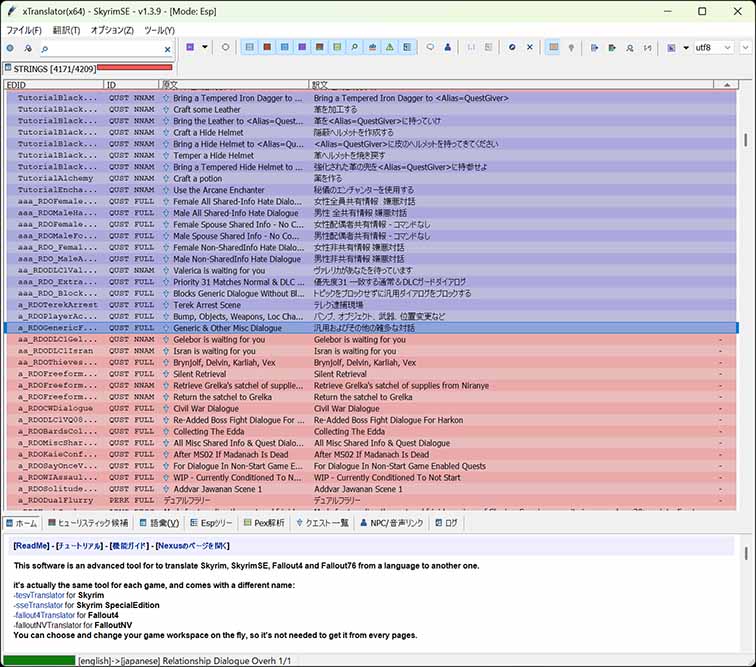
Task: Open the ReadMe link
Action: [x=31, y=546]
